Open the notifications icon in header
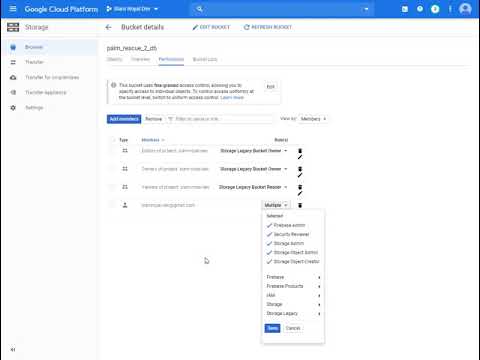The width and height of the screenshot is (480, 360). pyautogui.click(x=435, y=9)
